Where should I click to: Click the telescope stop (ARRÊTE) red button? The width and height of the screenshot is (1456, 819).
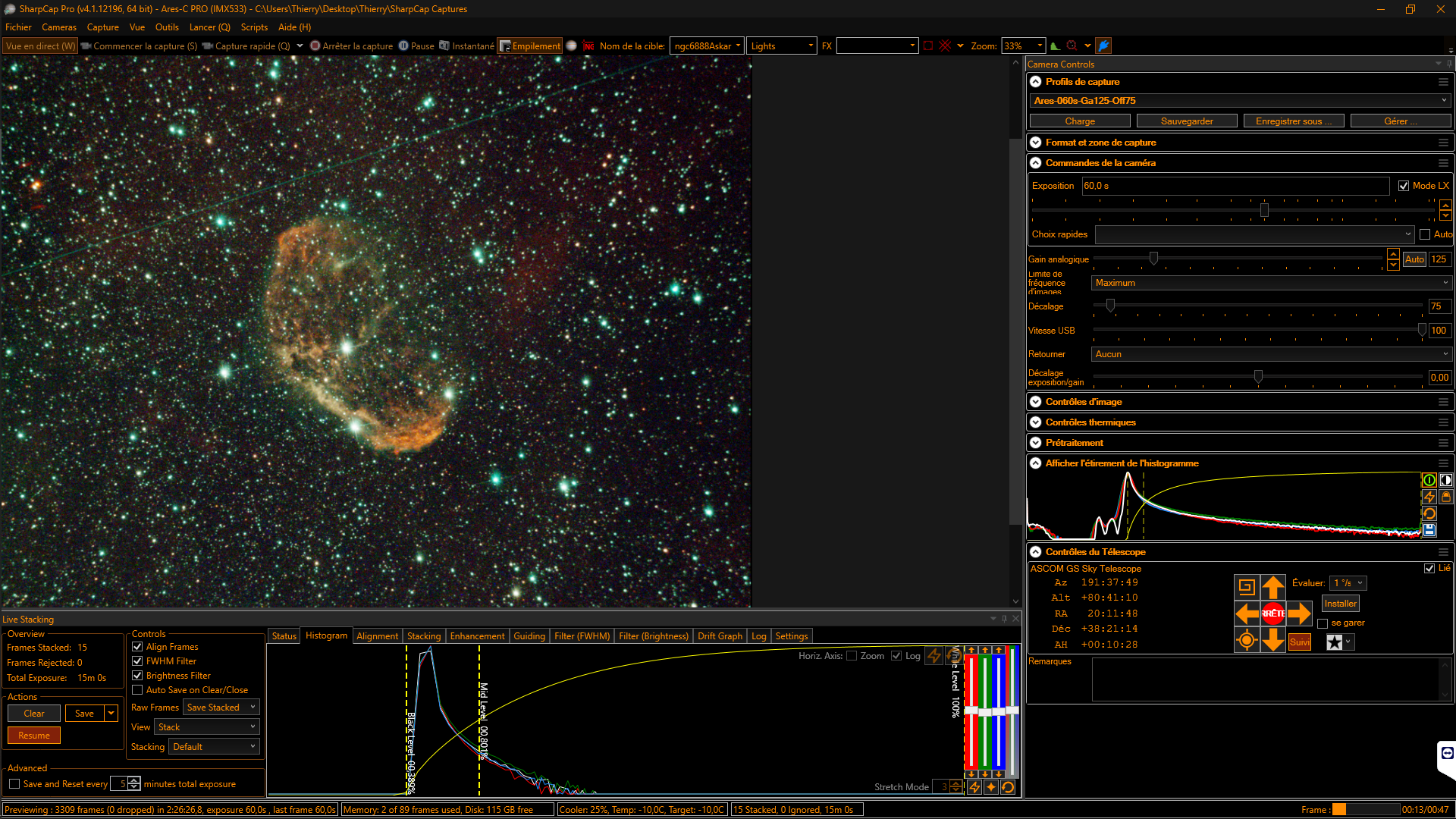(x=1273, y=613)
